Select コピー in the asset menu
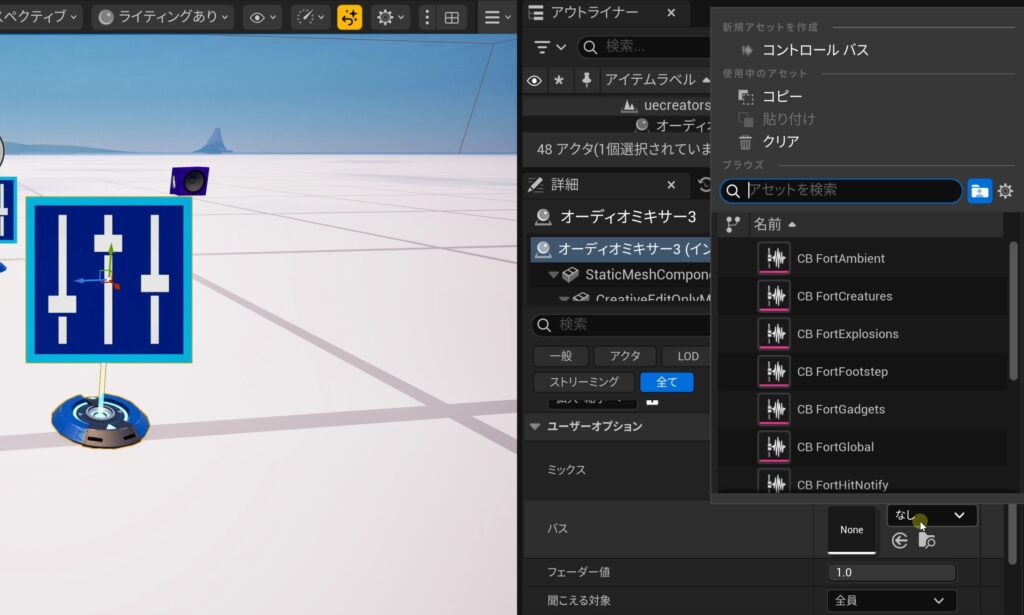The height and width of the screenshot is (615, 1024). click(782, 96)
